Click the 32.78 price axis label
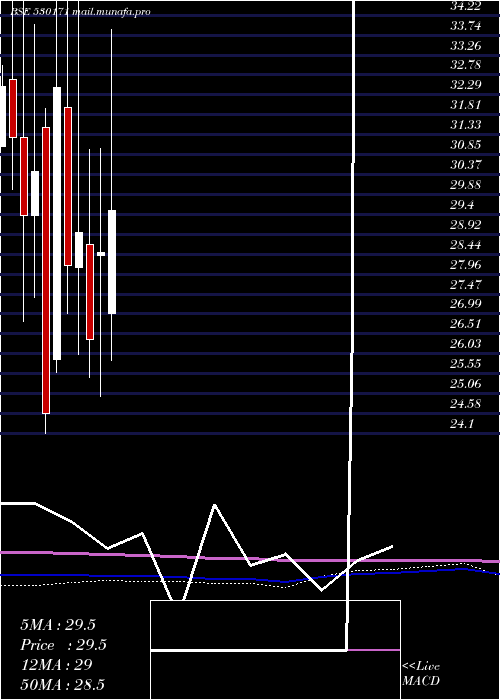Screen dimensions: 500x700 pyautogui.click(x=466, y=65)
